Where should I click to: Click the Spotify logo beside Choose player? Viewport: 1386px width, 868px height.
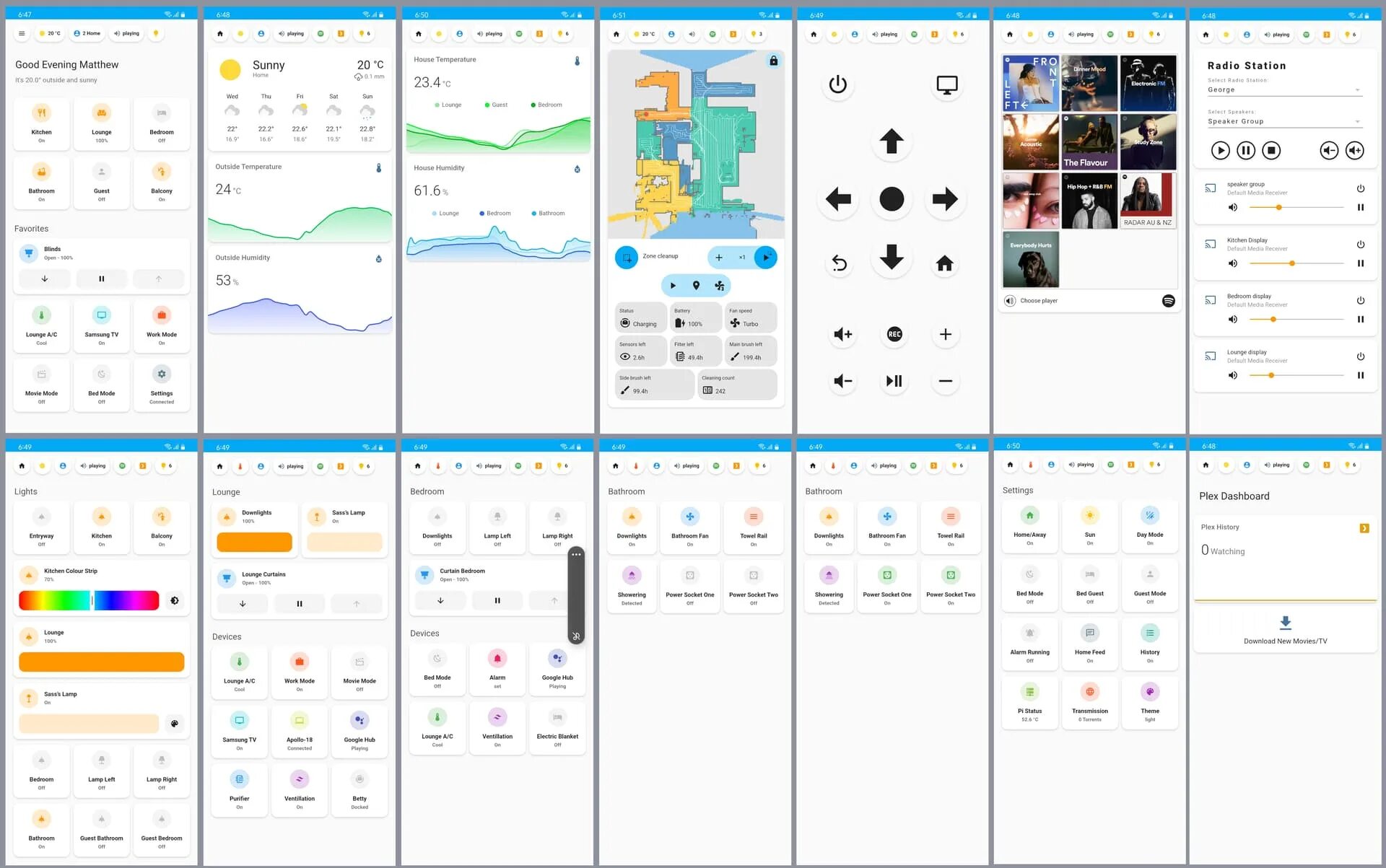(1168, 301)
